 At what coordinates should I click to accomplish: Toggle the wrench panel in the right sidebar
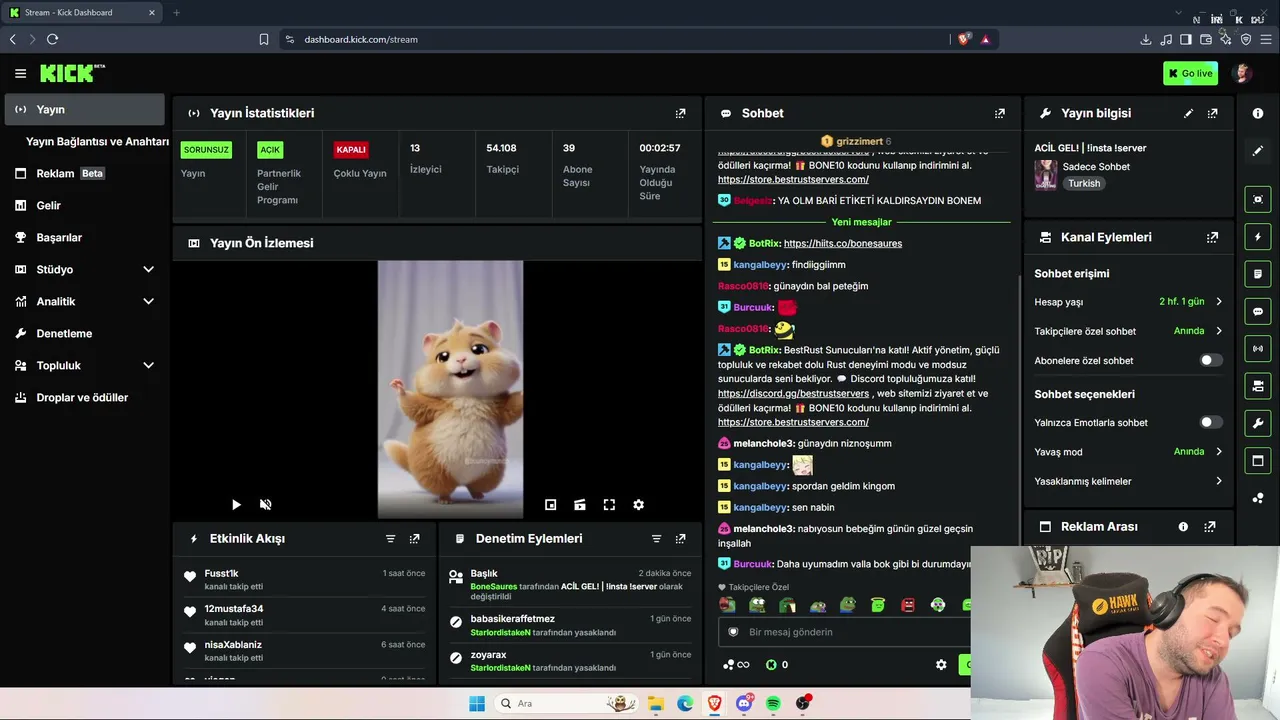point(1258,423)
